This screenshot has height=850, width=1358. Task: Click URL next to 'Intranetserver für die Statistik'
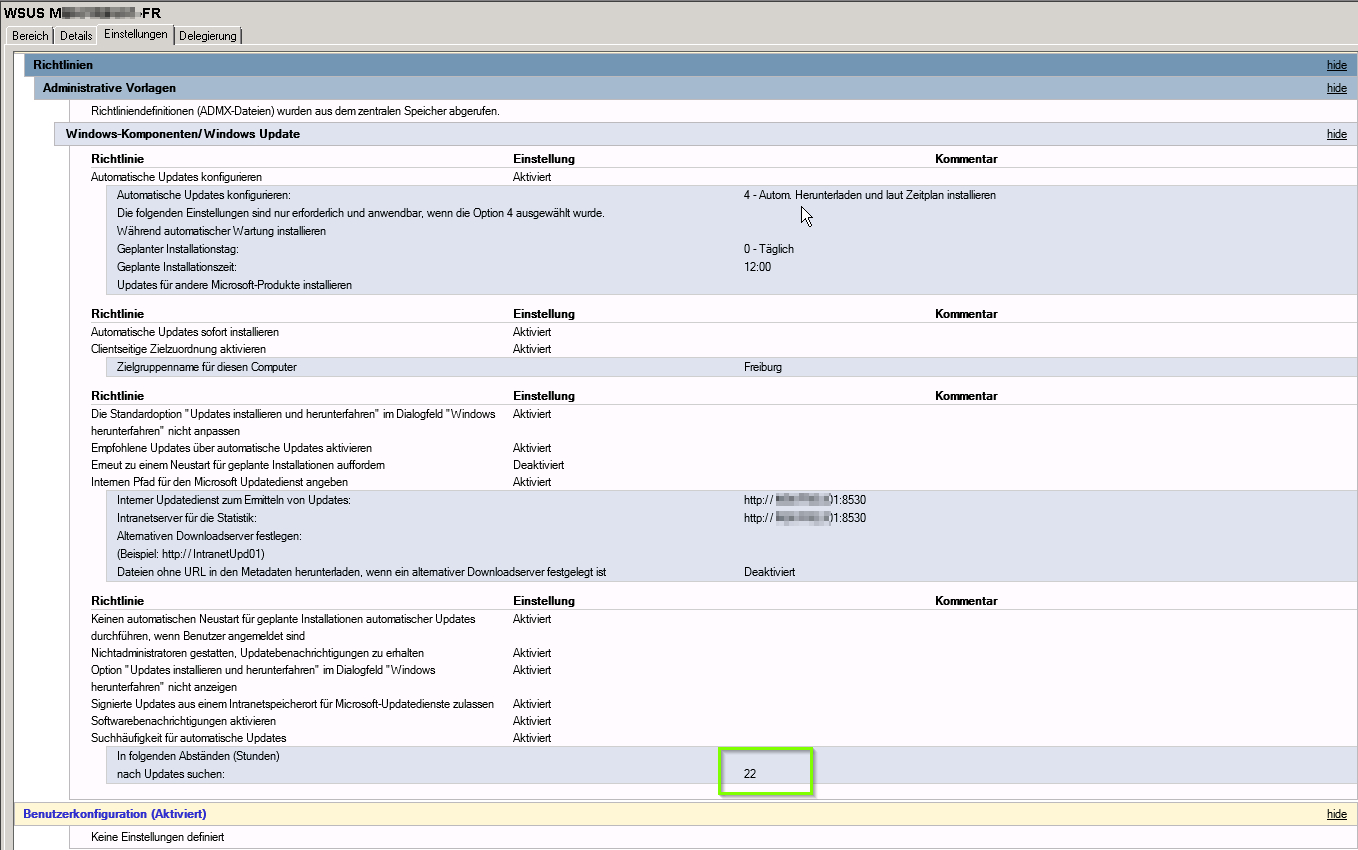point(804,518)
